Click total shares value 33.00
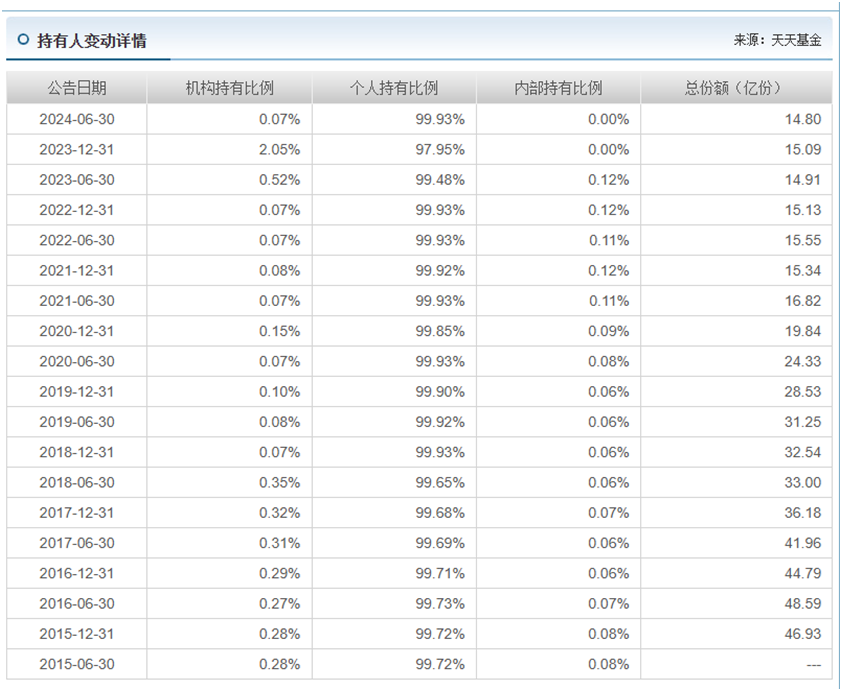Viewport: 842px width, 691px height. click(803, 483)
